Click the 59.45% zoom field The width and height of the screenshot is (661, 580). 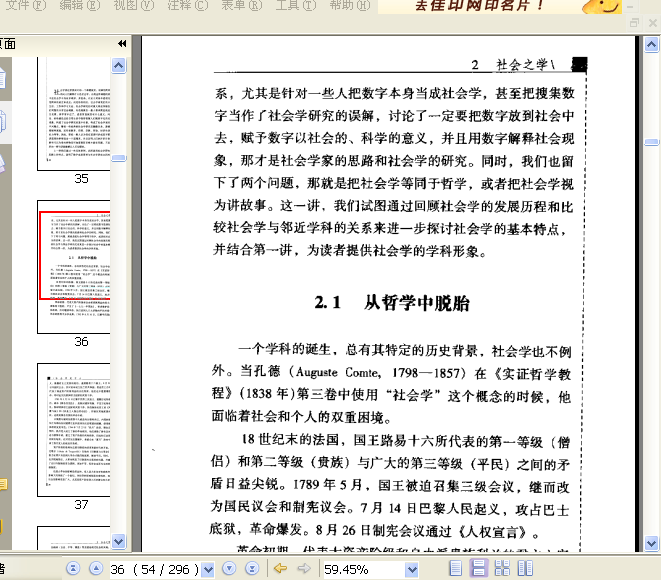point(364,570)
